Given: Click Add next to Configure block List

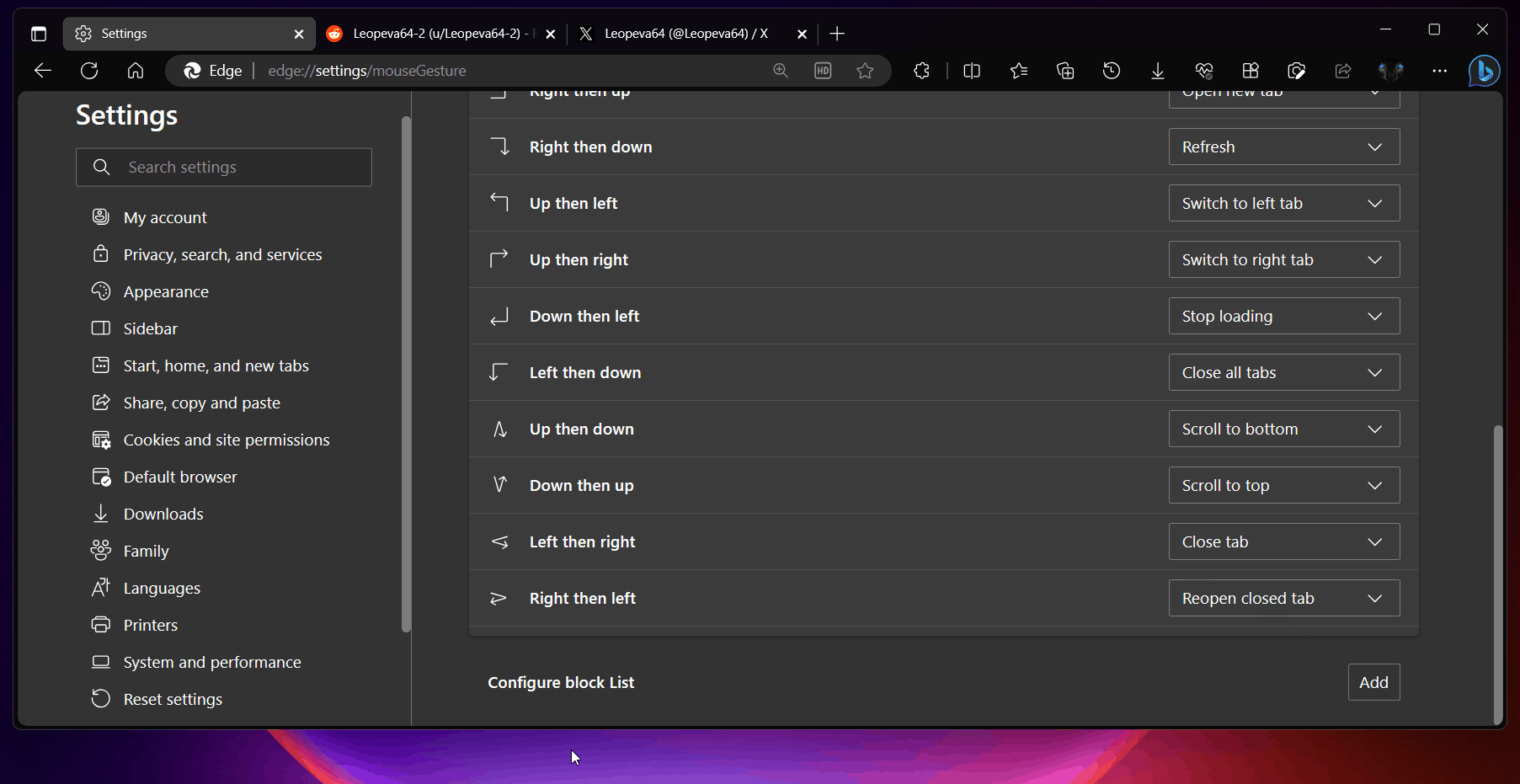Looking at the screenshot, I should (x=1373, y=682).
